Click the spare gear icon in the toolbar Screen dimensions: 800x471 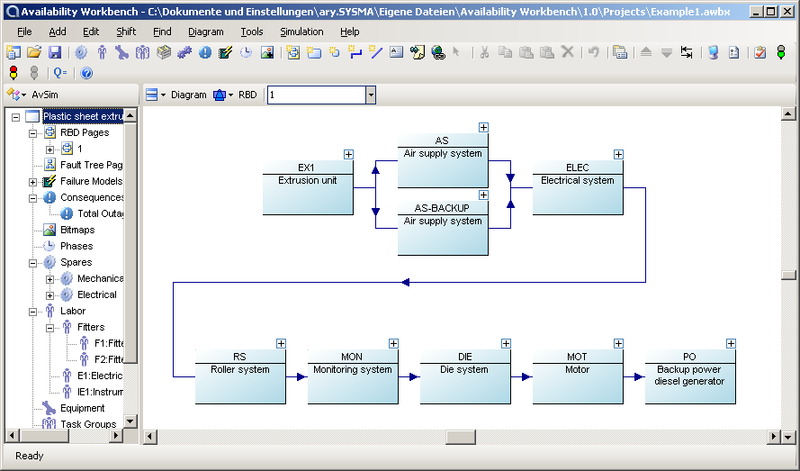(81, 52)
